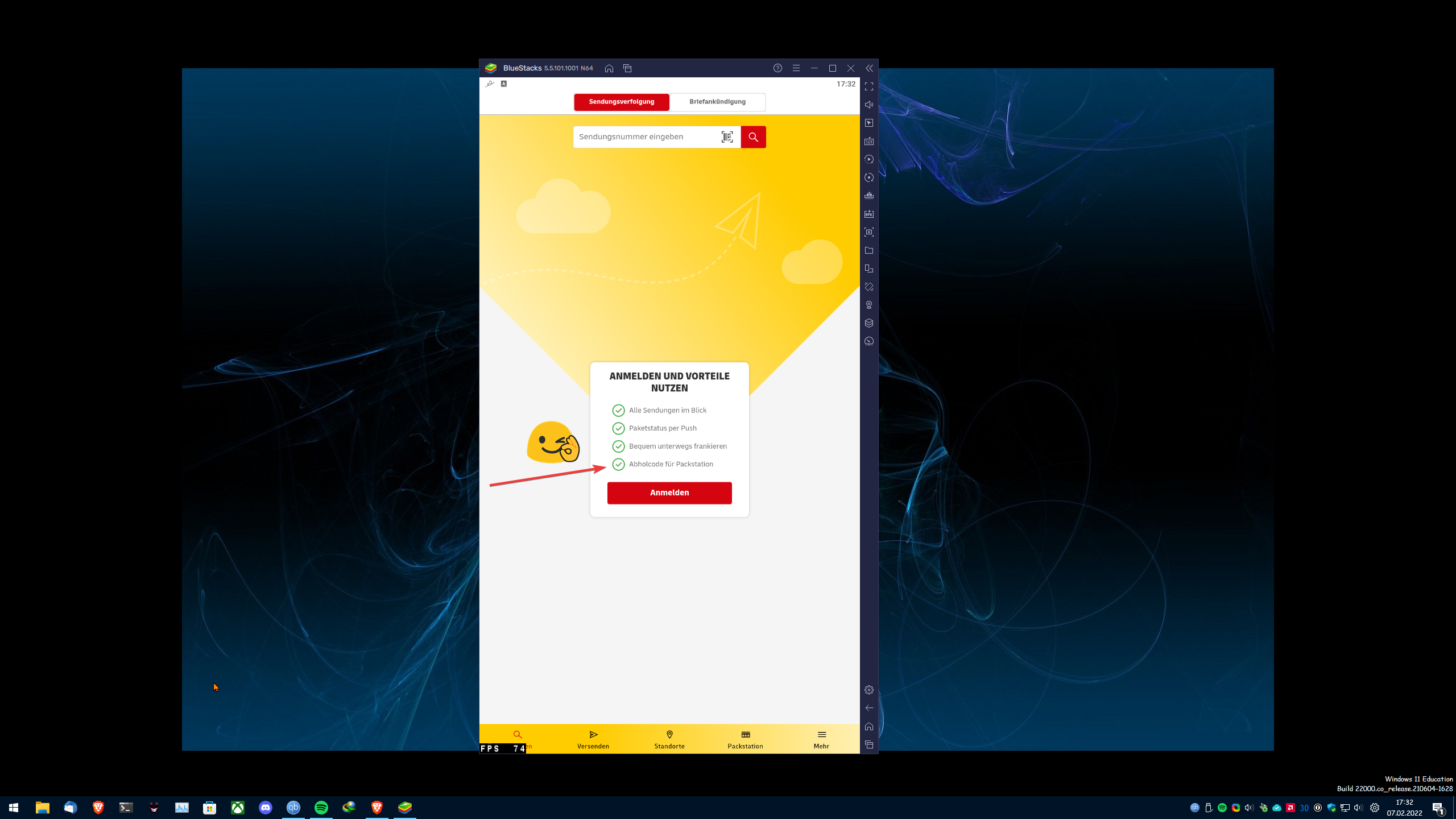
Task: Click BlueStacks screenshot icon in sidebar
Action: (869, 232)
